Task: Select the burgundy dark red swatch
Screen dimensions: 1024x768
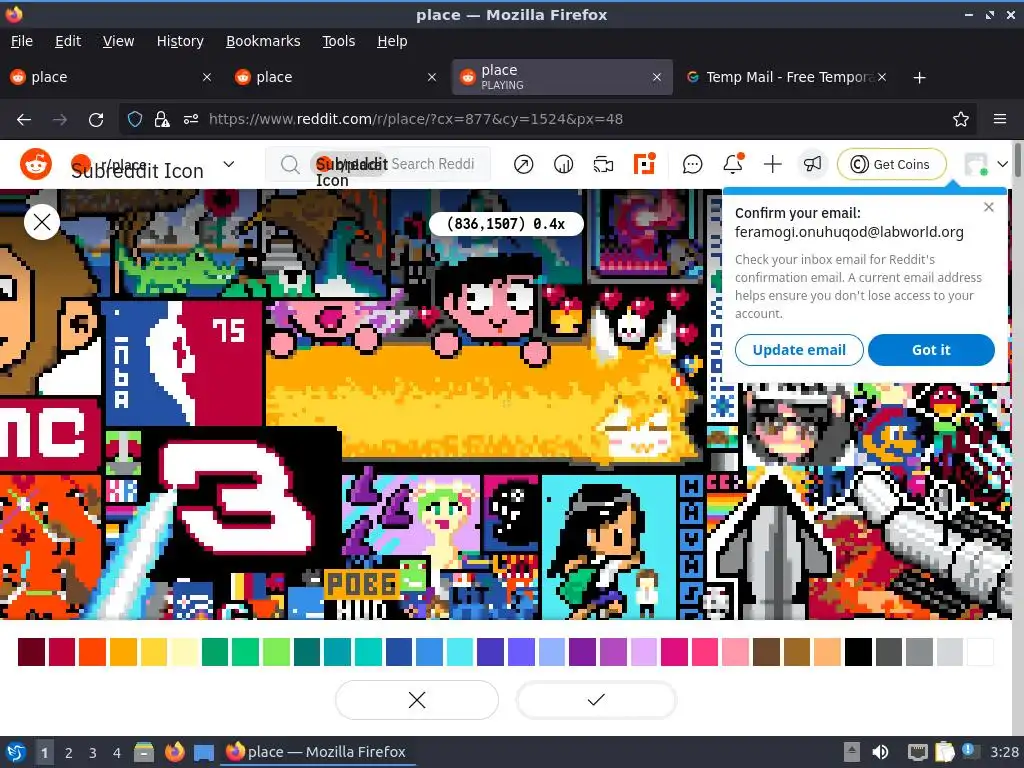Action: (x=31, y=652)
